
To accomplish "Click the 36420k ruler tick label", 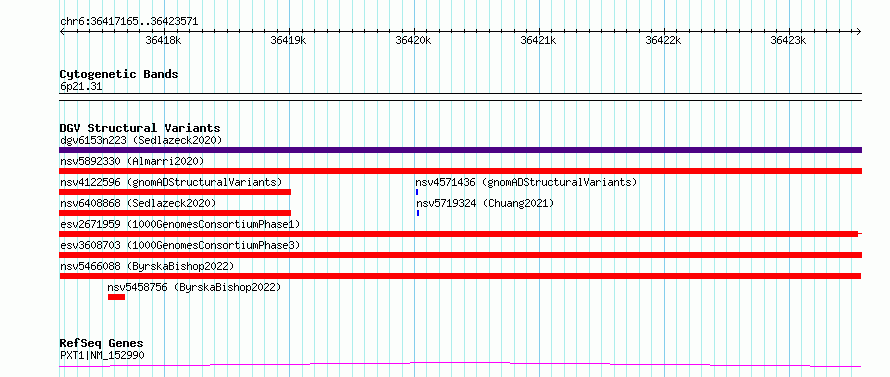I will 414,40.
